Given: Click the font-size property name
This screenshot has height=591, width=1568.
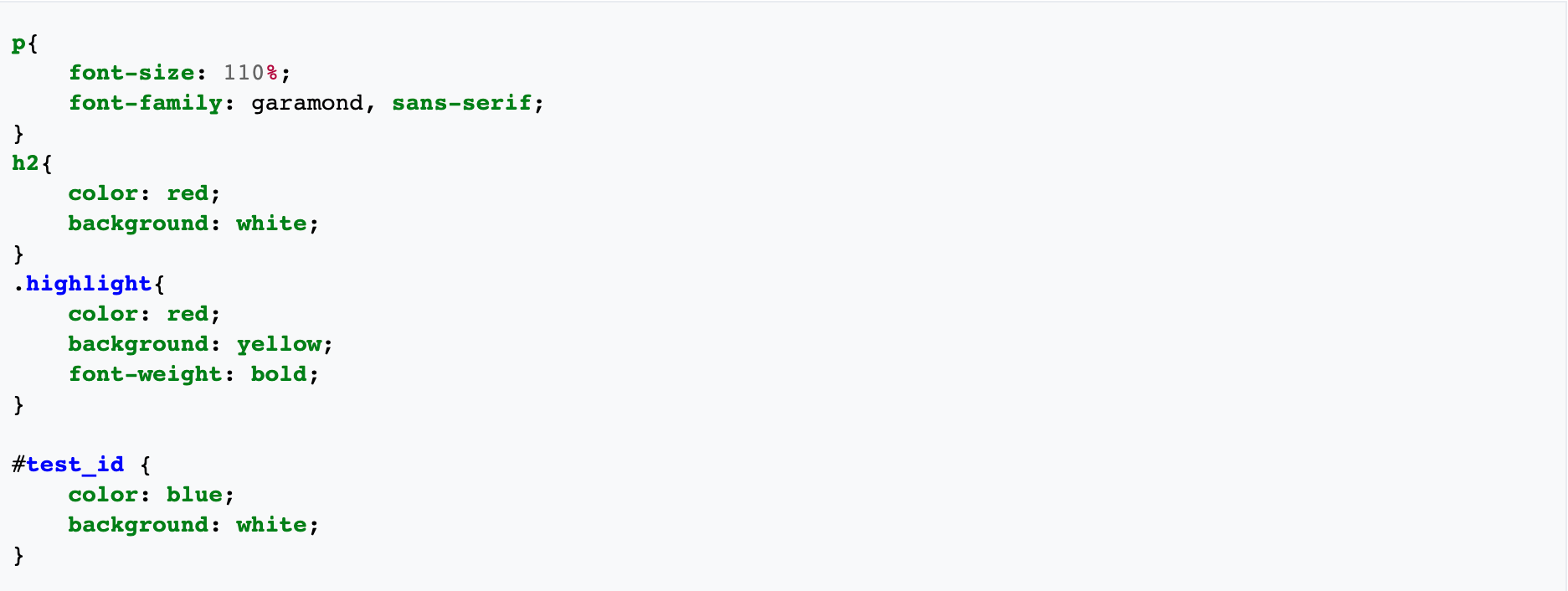Looking at the screenshot, I should pos(131,73).
